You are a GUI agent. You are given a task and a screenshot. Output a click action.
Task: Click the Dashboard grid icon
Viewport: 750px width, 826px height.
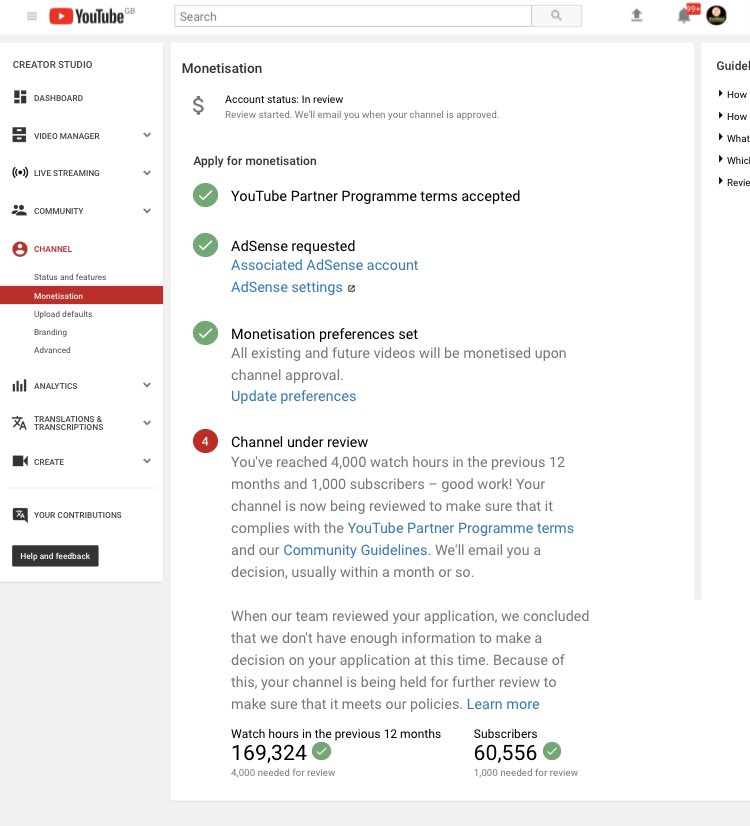point(19,97)
